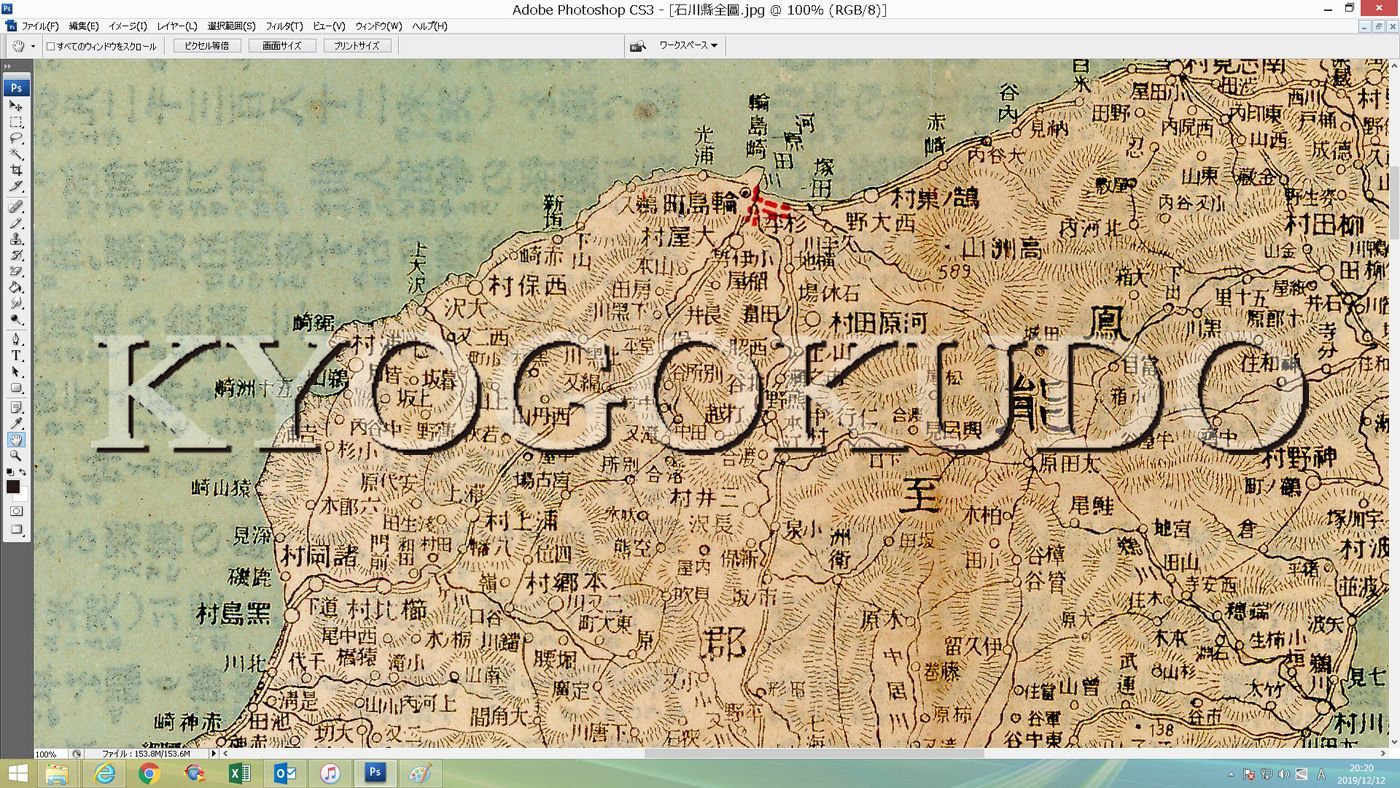The width and height of the screenshot is (1400, 788).
Task: Open the イメージ(I) menu
Action: [127, 26]
